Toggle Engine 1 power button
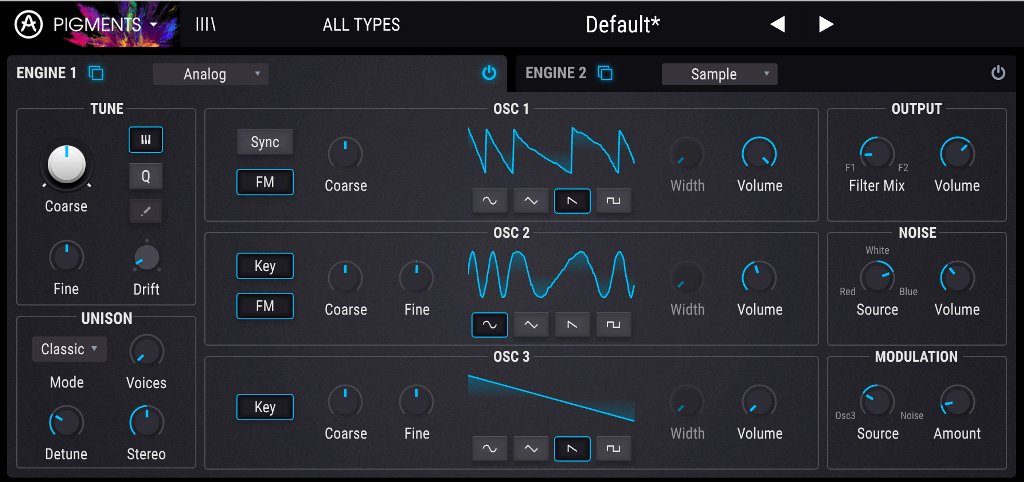The image size is (1024, 482). pyautogui.click(x=489, y=73)
